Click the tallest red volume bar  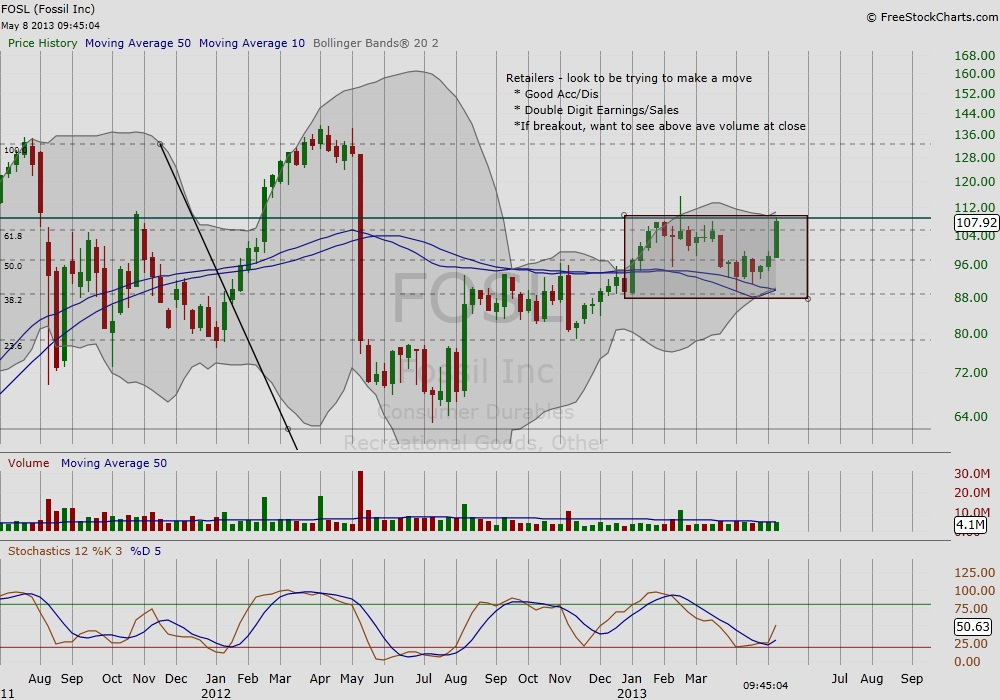coord(360,500)
